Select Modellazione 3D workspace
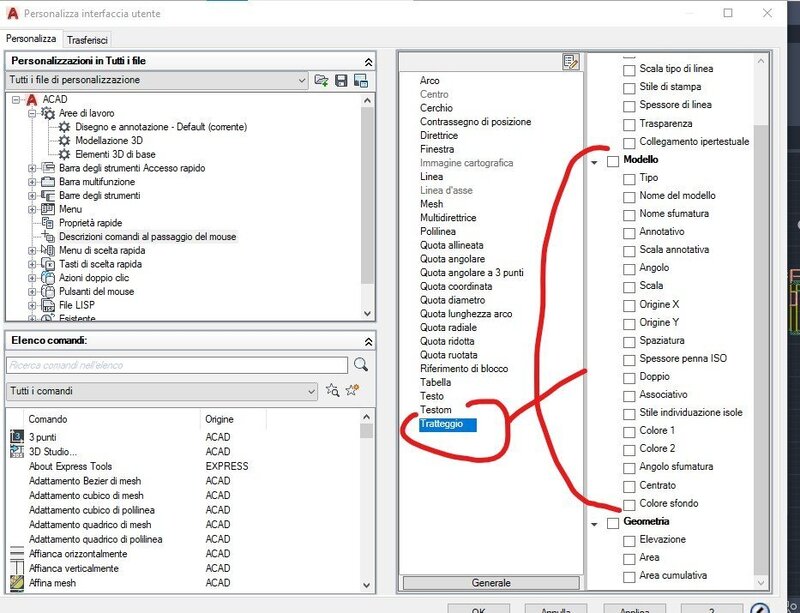The image size is (800, 613). point(109,140)
